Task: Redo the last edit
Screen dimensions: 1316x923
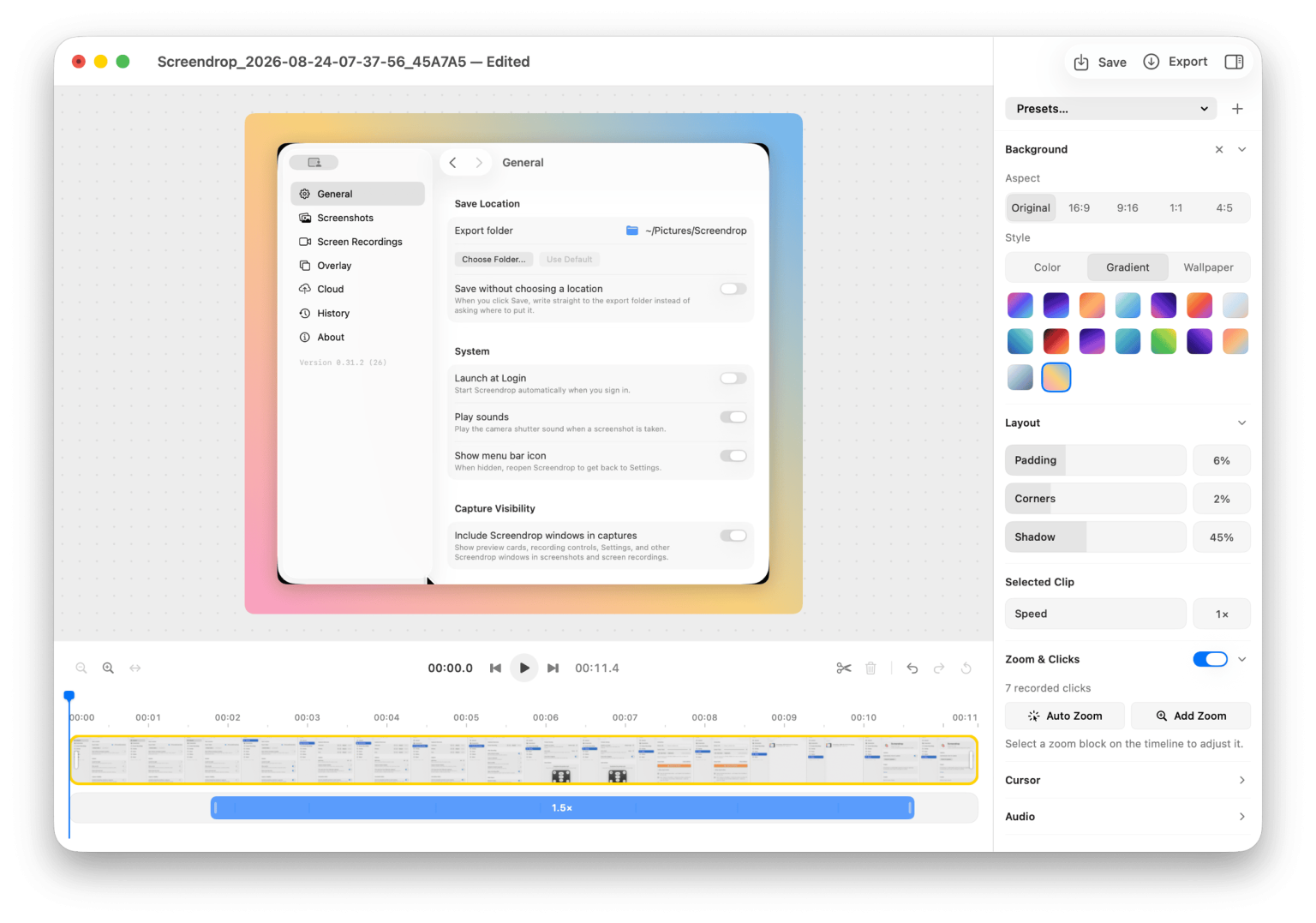Action: [x=939, y=668]
